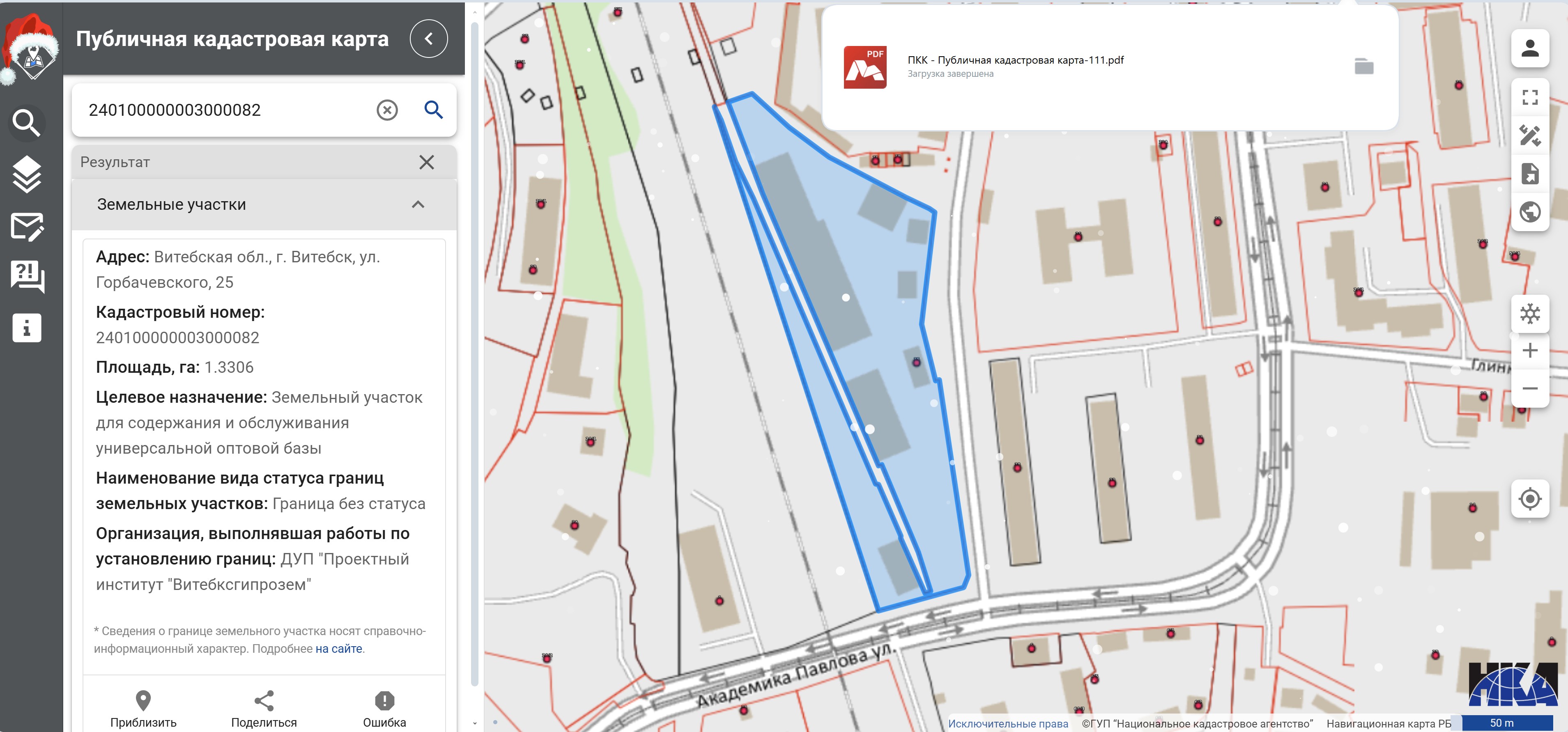Viewport: 1568px width, 732px height.
Task: Open the globe basemap icon
Action: 1530,212
